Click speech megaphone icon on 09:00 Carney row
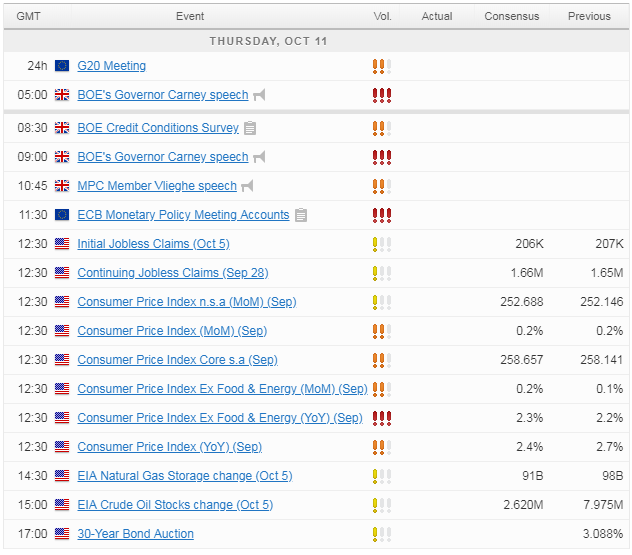 click(259, 157)
